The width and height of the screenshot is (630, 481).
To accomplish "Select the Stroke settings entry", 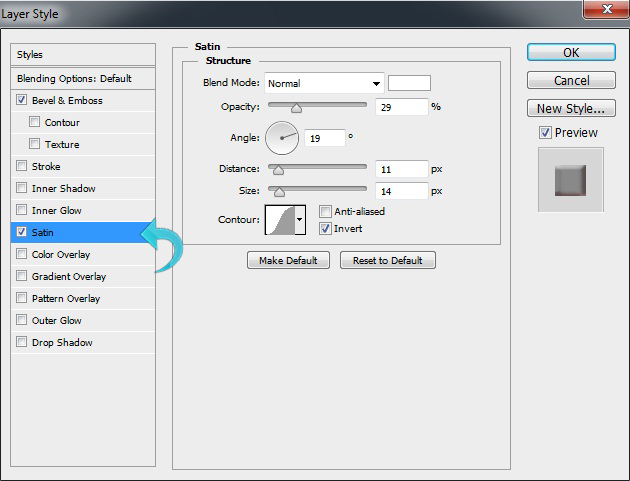I will tap(46, 166).
